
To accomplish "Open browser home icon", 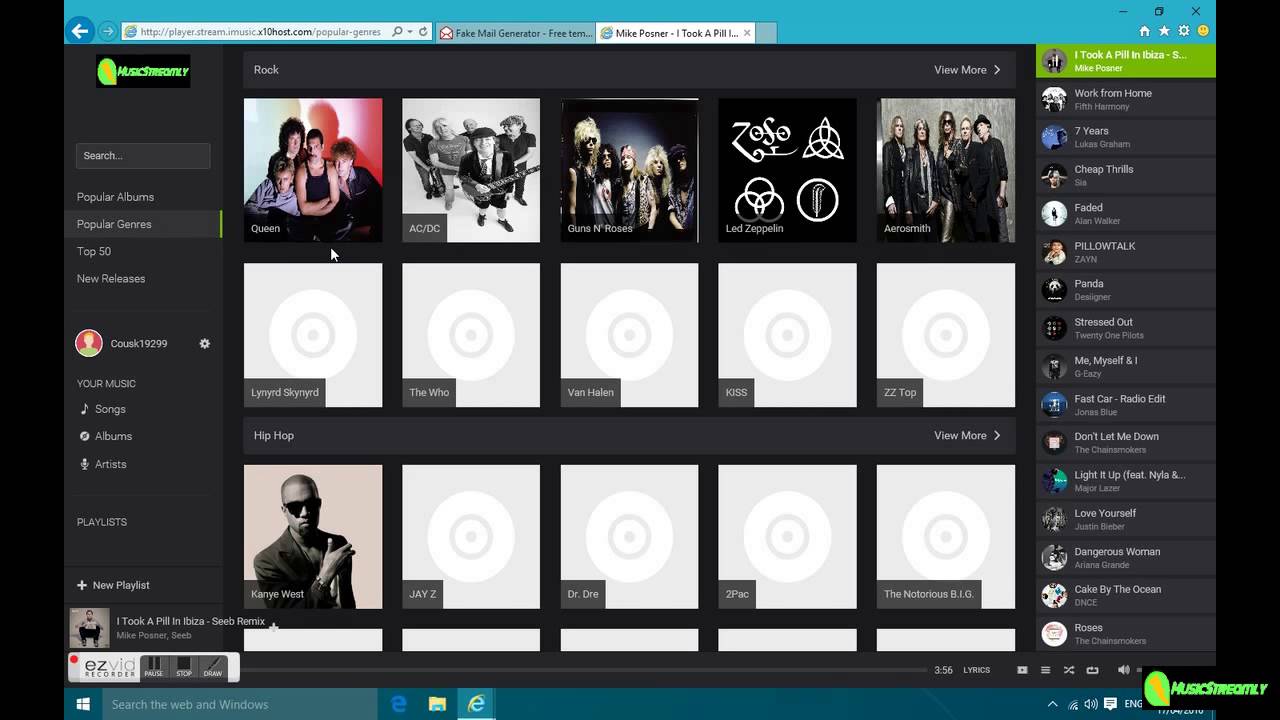I will coord(1145,31).
